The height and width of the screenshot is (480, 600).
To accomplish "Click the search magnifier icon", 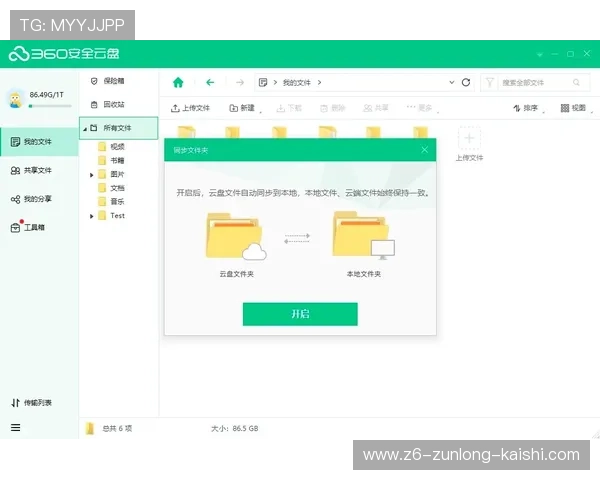I will 576,82.
